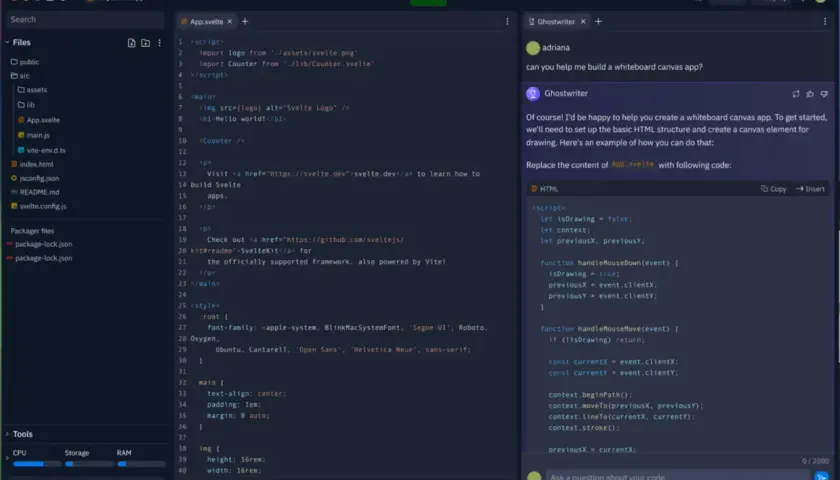Screen dimensions: 840x480
Task: Open README.md from file tree
Action: [x=40, y=192]
